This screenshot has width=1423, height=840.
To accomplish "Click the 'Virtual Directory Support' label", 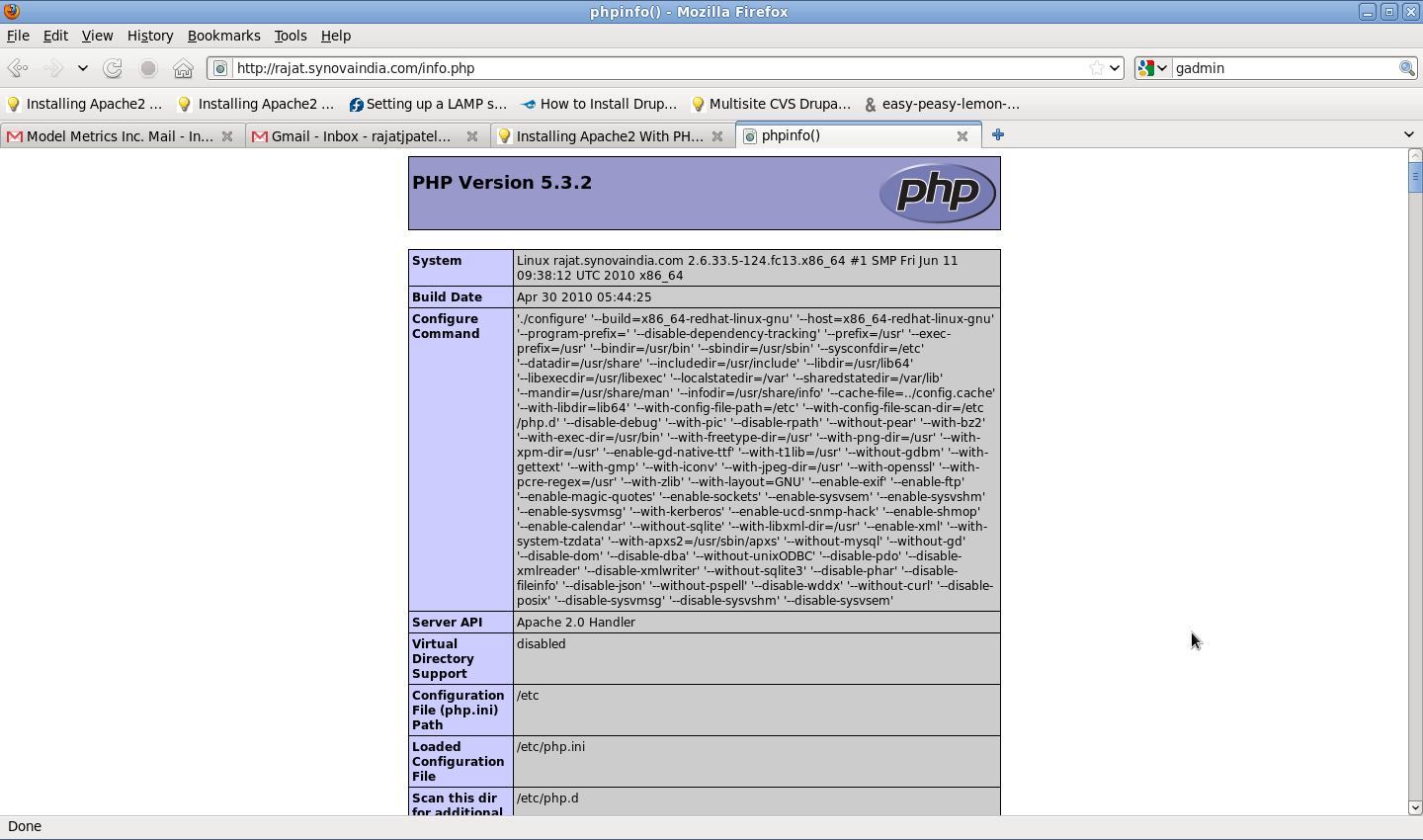I will (443, 659).
